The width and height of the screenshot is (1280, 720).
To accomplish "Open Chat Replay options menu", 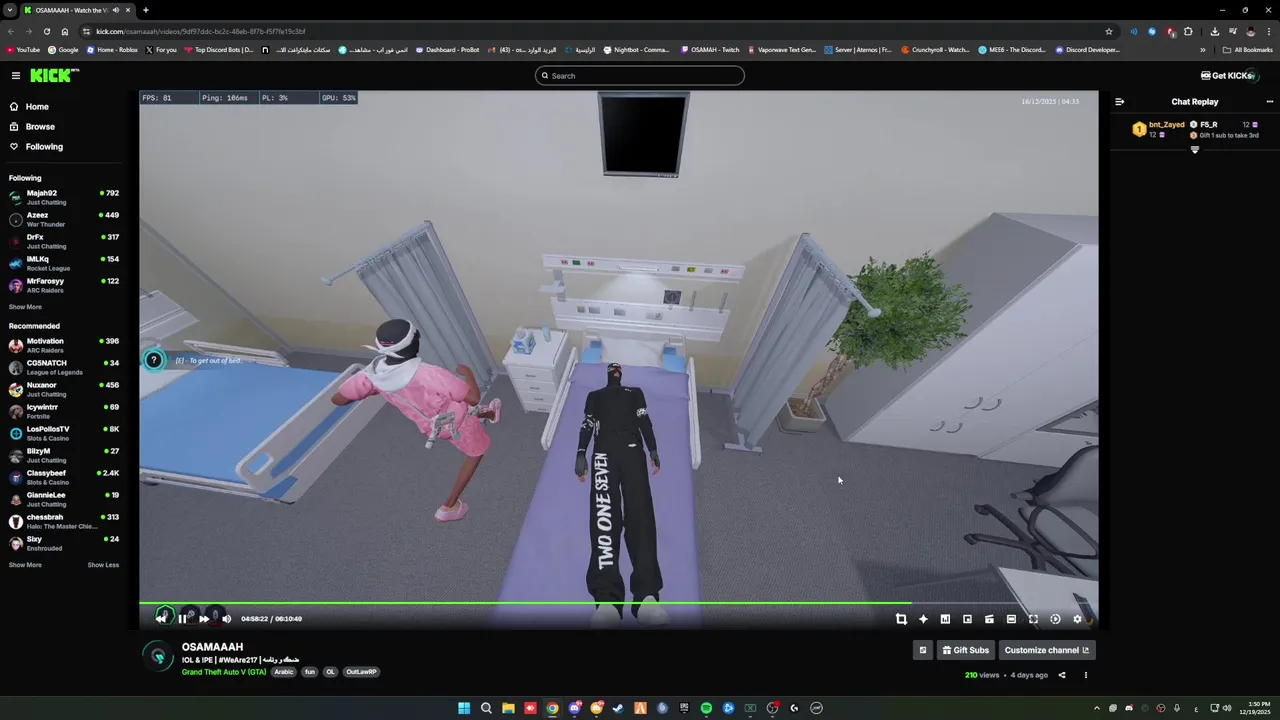I will (1270, 101).
